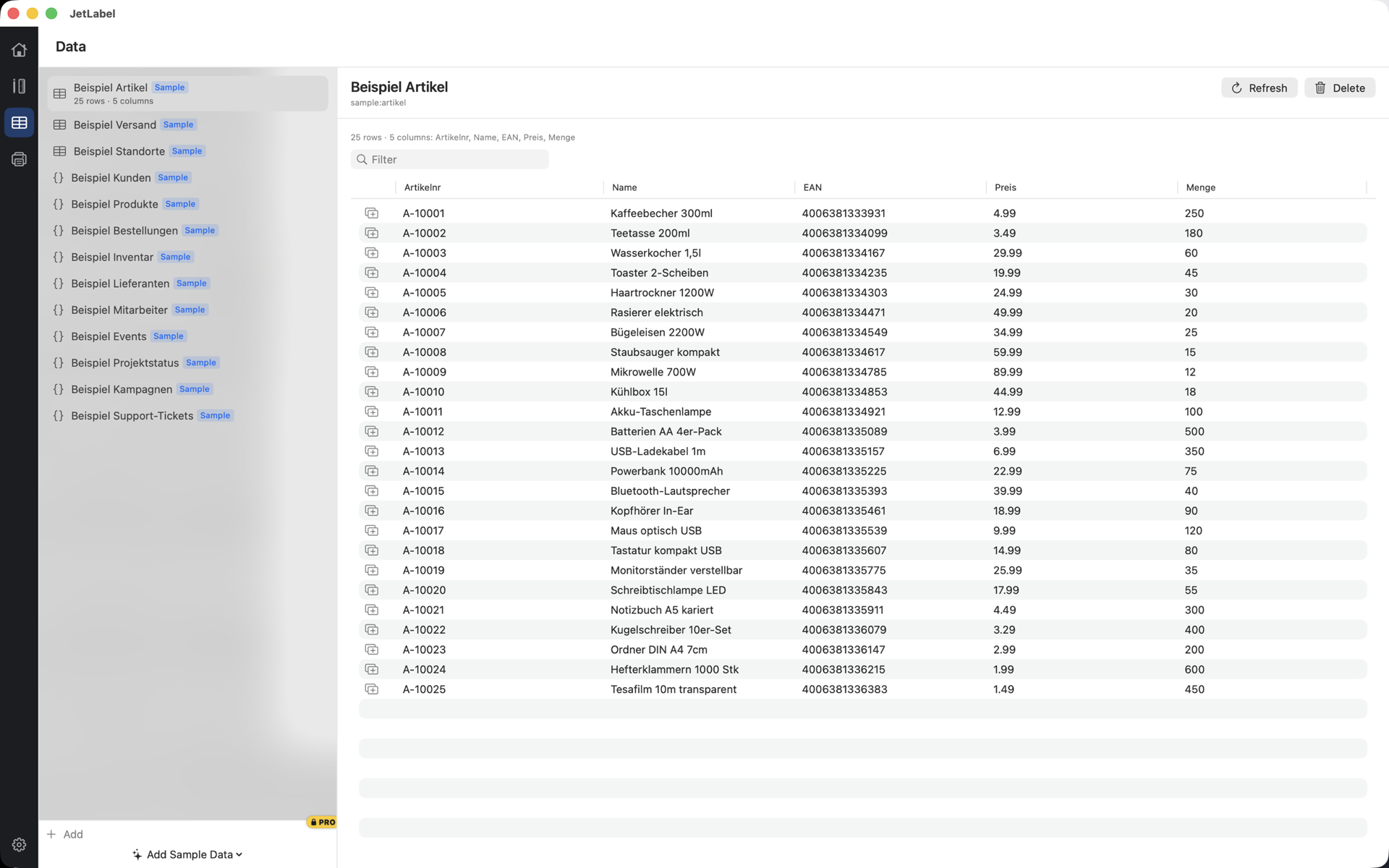Select Beispiel Bestellungen in the data list
This screenshot has height=868, width=1389.
[x=187, y=231]
